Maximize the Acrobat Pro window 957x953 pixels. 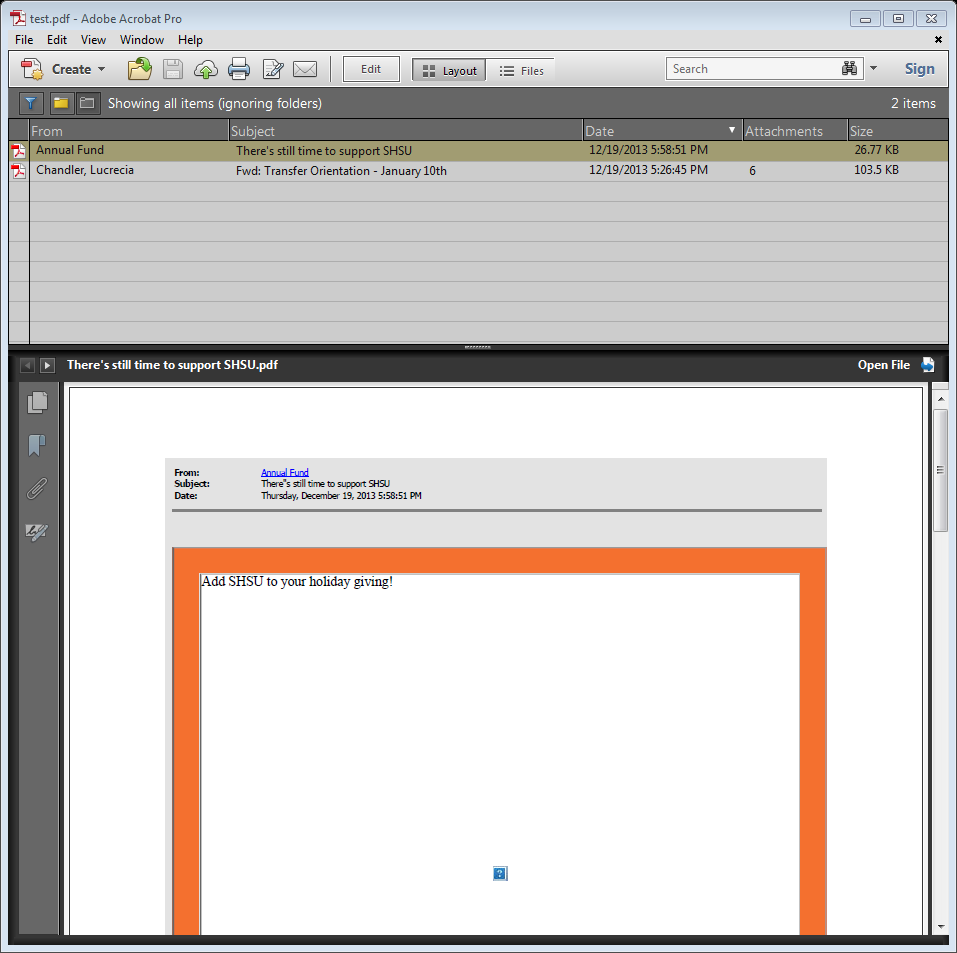point(898,18)
